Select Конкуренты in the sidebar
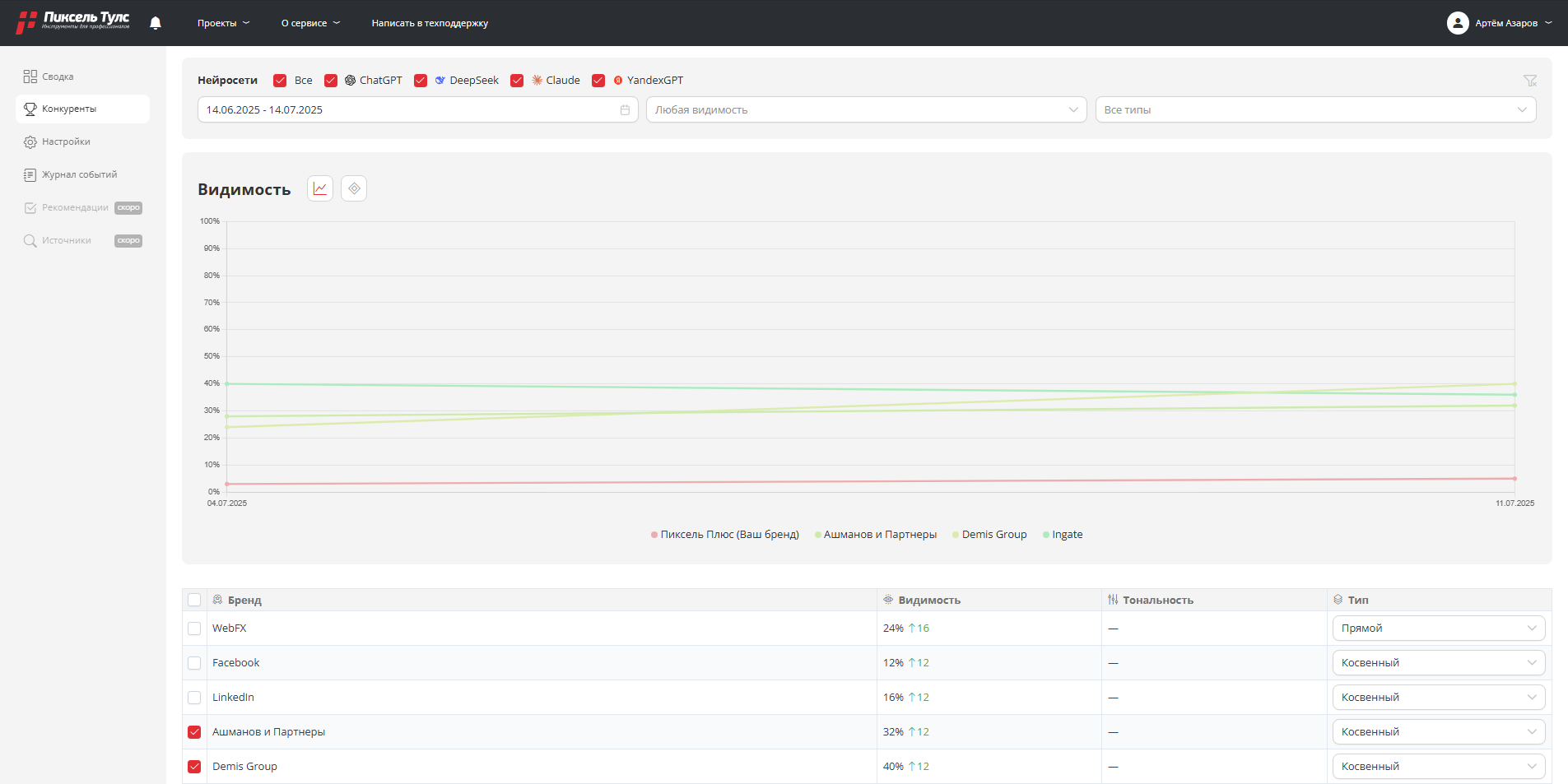The height and width of the screenshot is (784, 1568). pyautogui.click(x=82, y=109)
